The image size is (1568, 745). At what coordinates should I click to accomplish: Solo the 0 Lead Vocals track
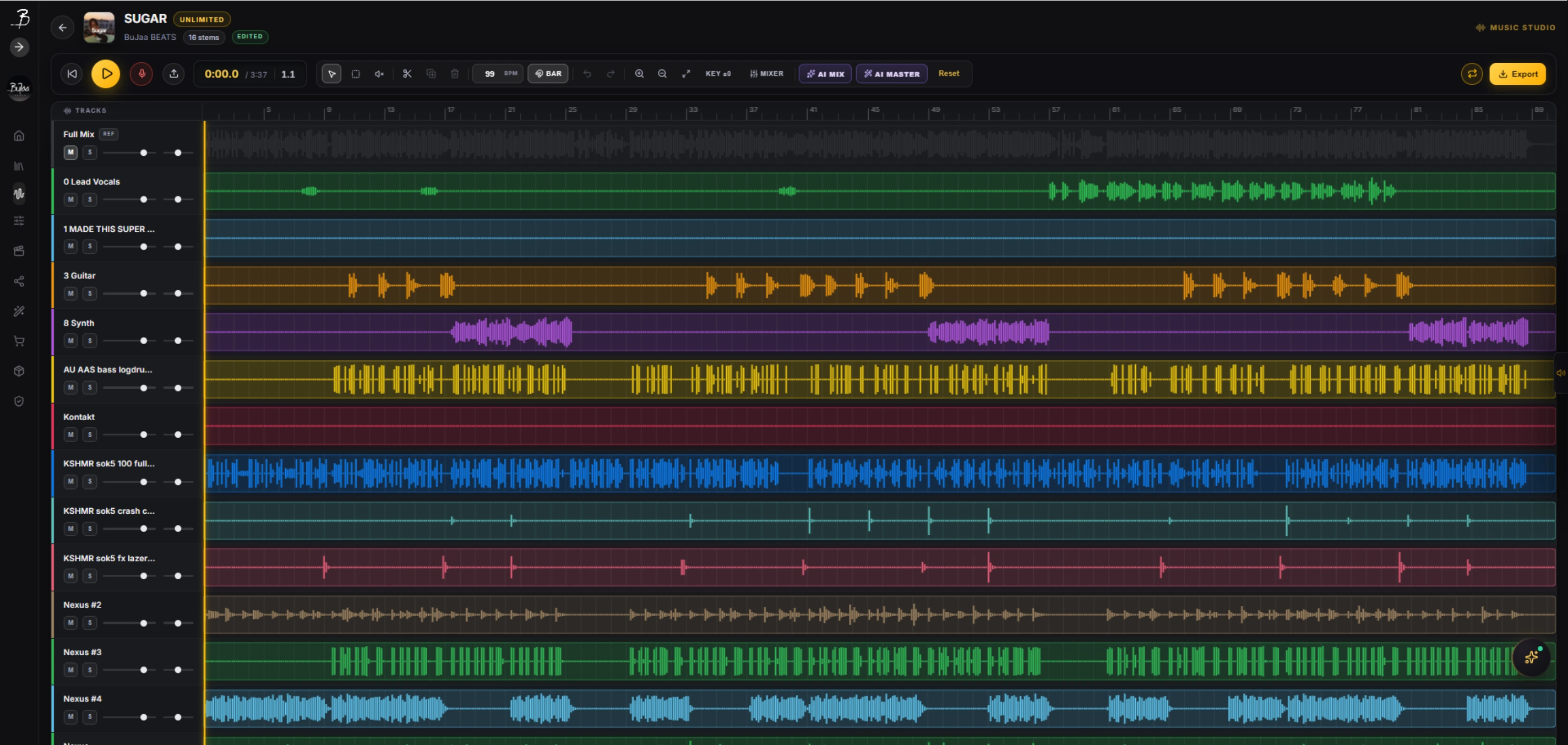tap(90, 199)
